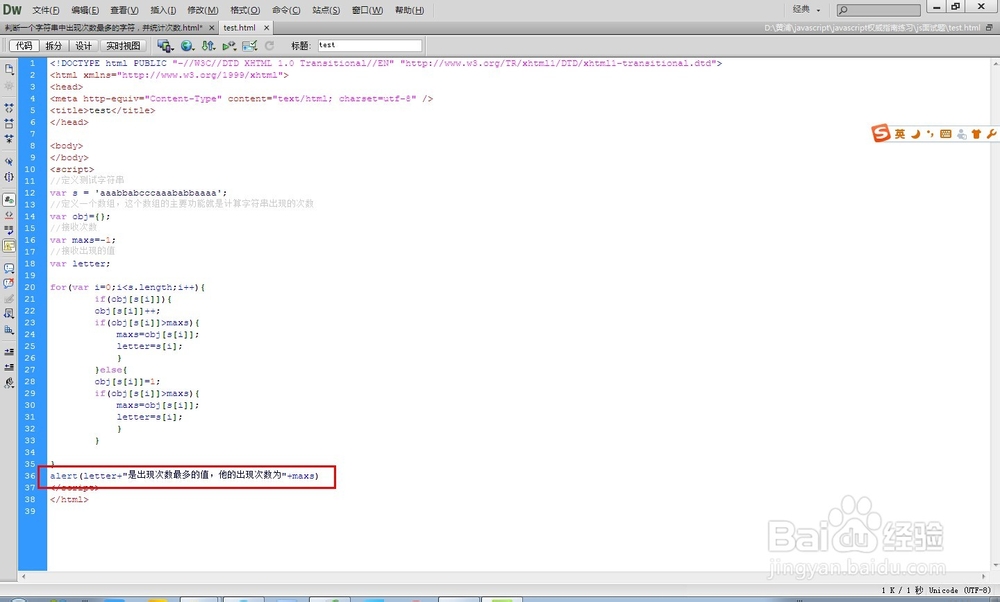This screenshot has height=602, width=1000.
Task: Click the Expand All code icon
Action: (x=9, y=138)
